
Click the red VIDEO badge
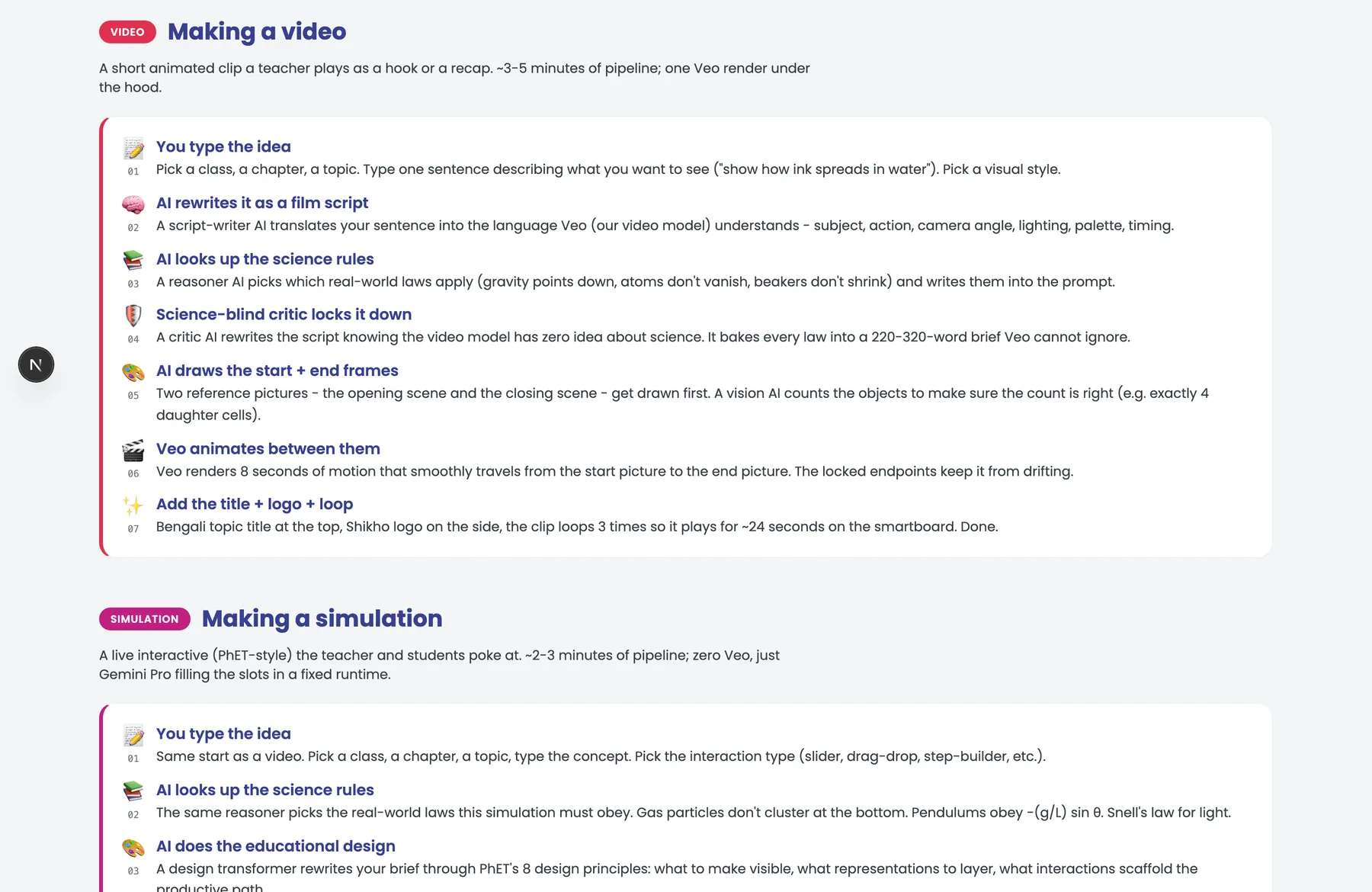pos(127,32)
